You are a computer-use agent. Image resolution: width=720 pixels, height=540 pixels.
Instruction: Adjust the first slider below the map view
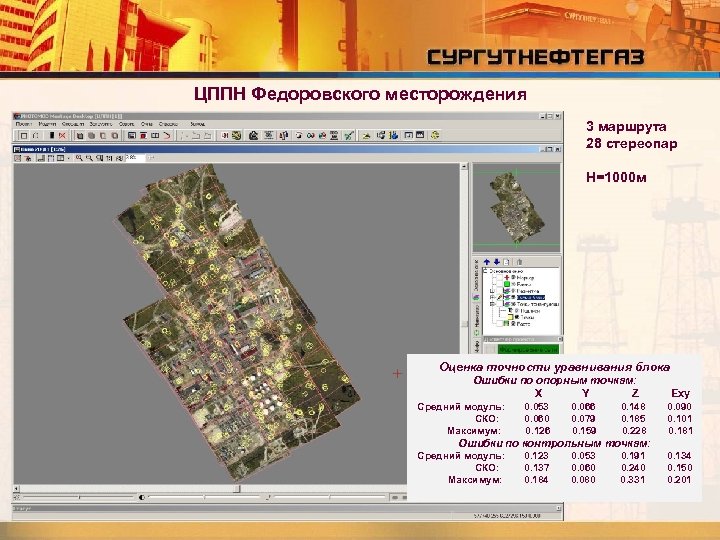pyautogui.click(x=79, y=497)
